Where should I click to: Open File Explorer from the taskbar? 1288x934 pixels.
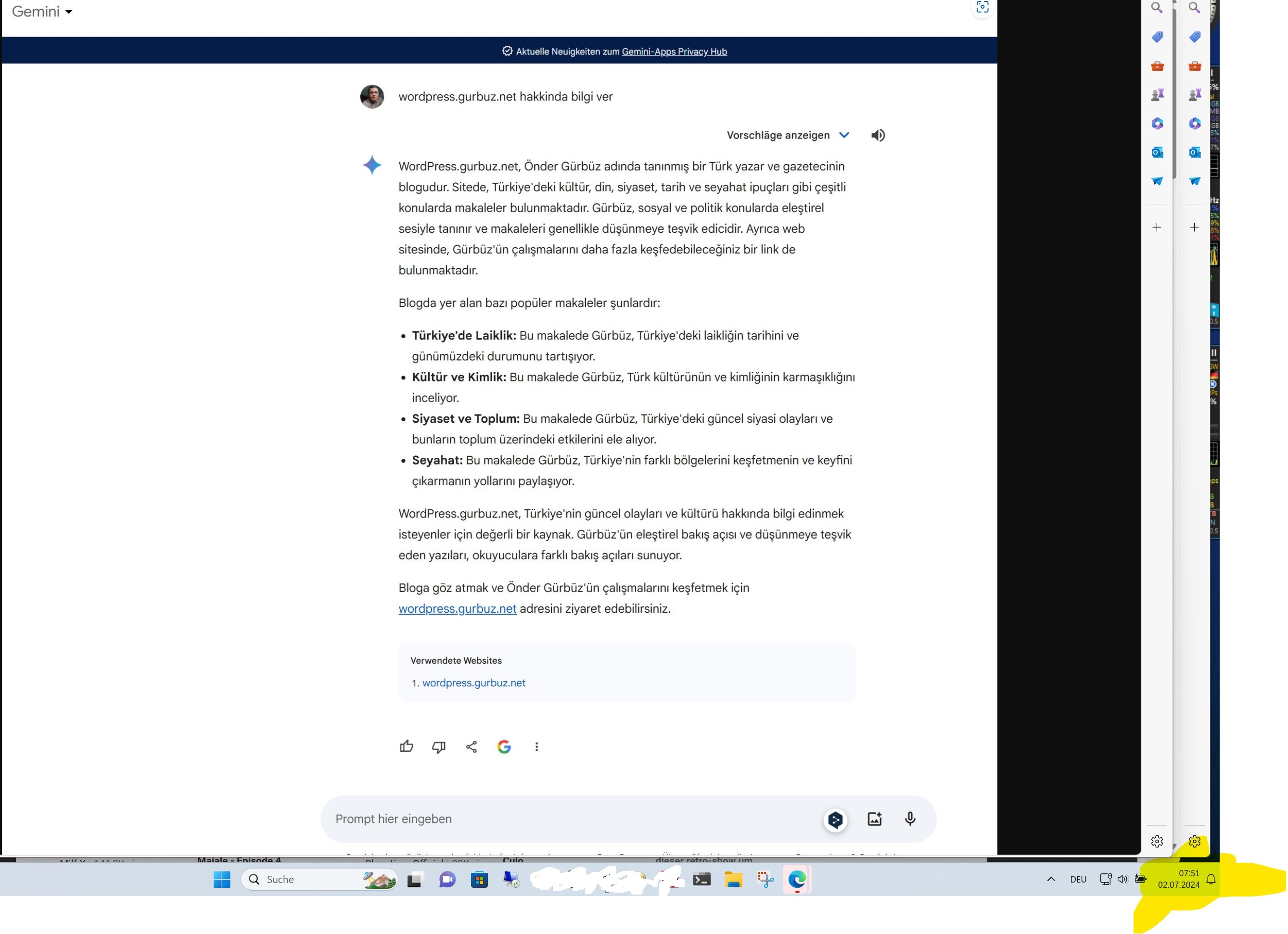click(x=733, y=880)
